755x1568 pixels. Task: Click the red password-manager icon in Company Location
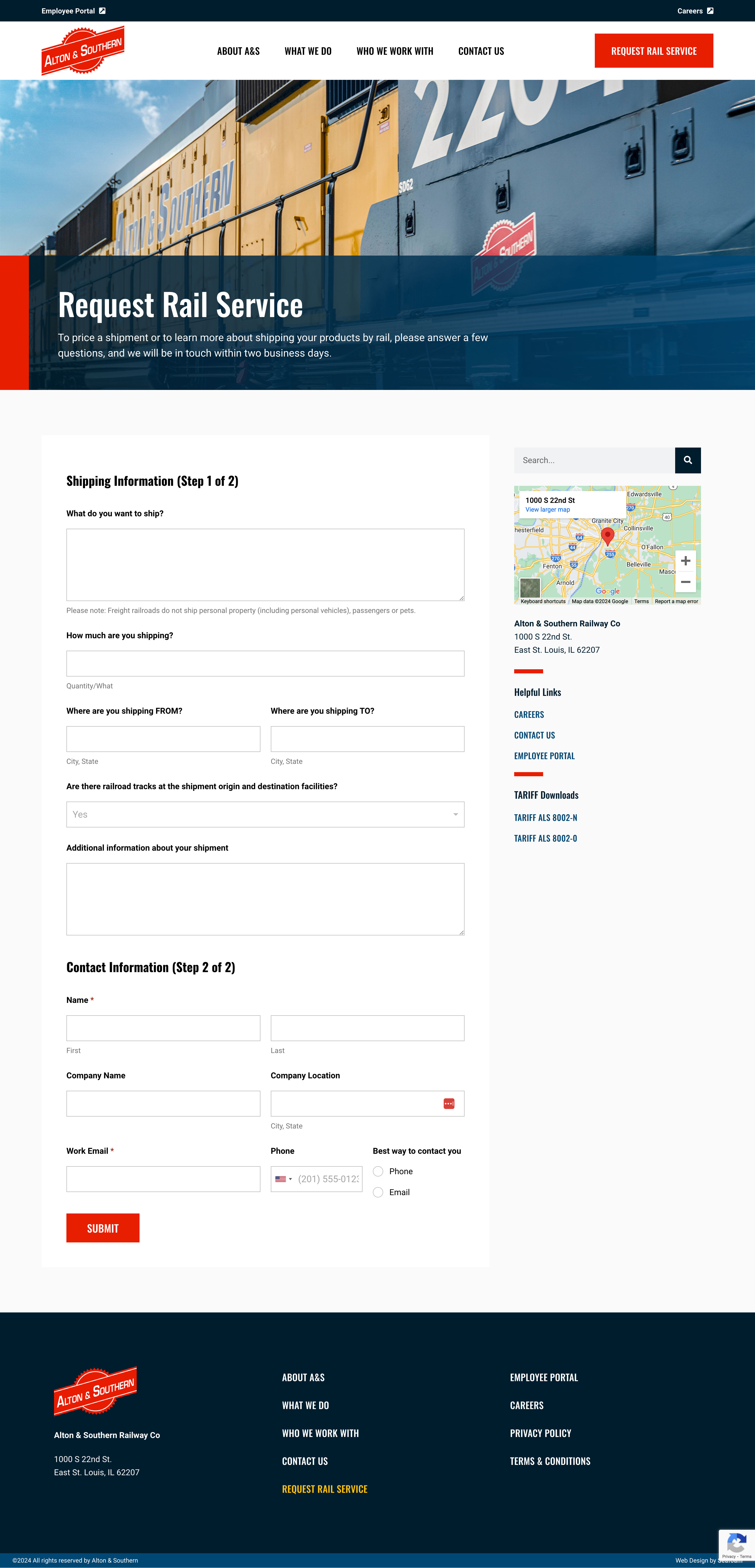pos(449,1104)
